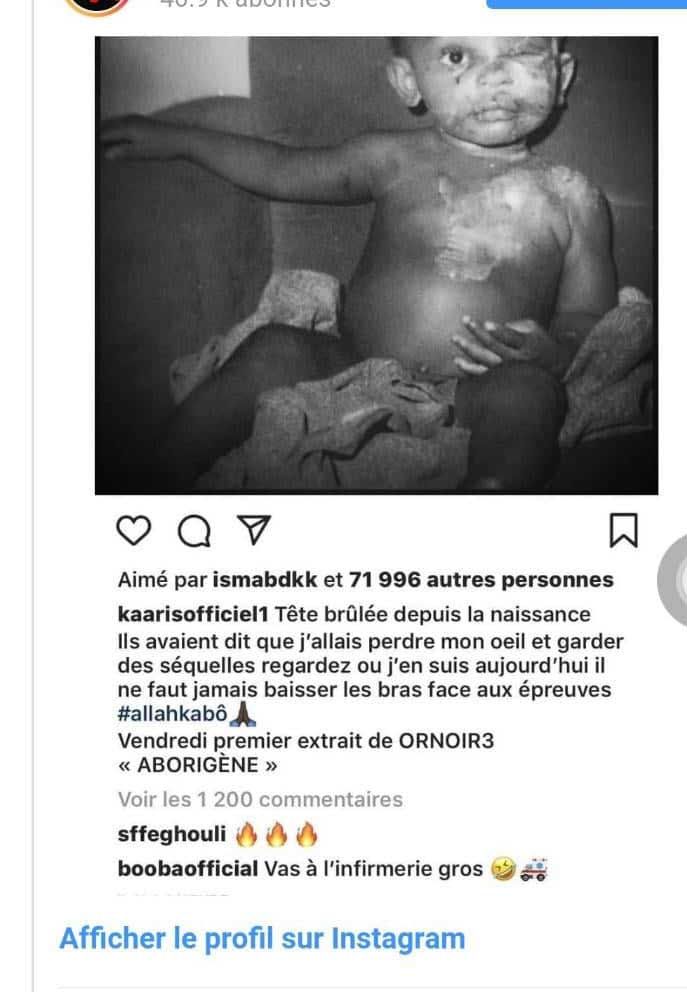View the 71 996 autres personnes likes
The image size is (687, 992).
coord(481,580)
